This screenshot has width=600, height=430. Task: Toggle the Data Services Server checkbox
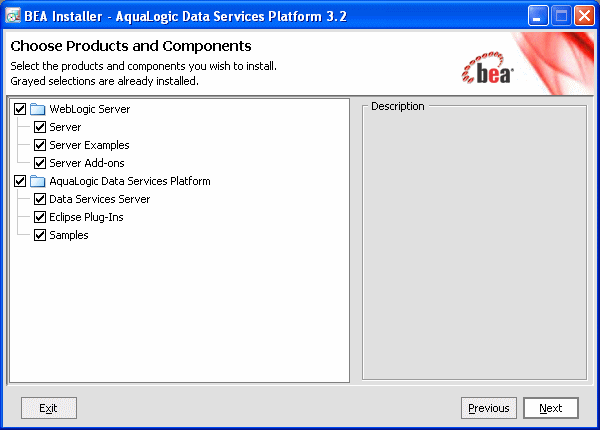pos(40,199)
